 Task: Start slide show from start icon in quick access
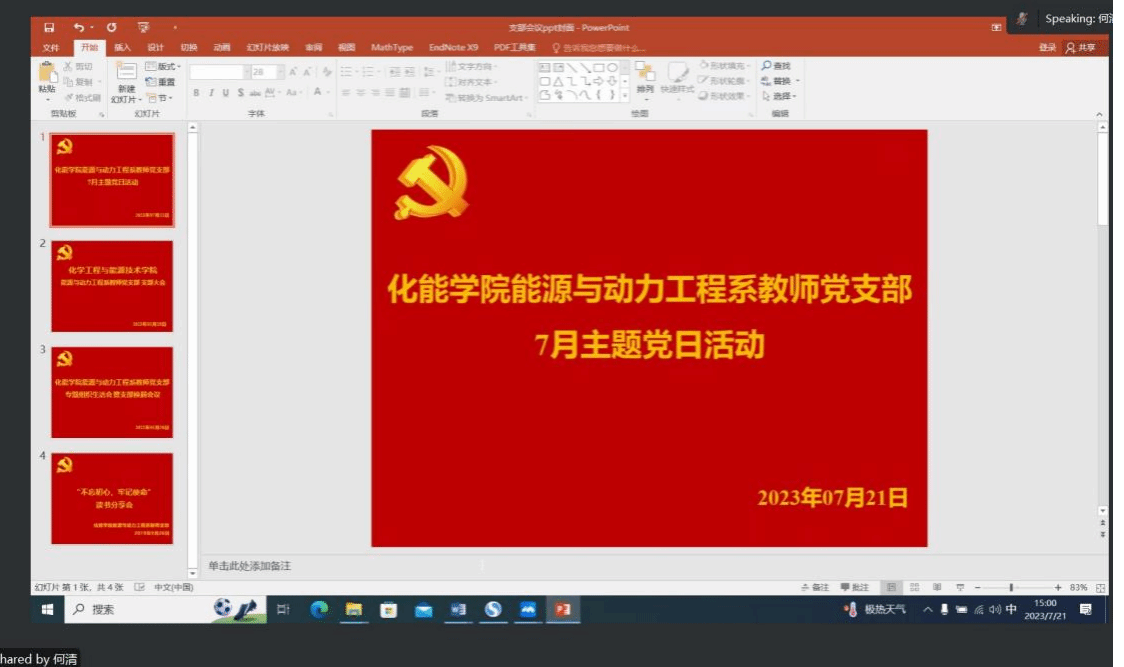pos(143,28)
